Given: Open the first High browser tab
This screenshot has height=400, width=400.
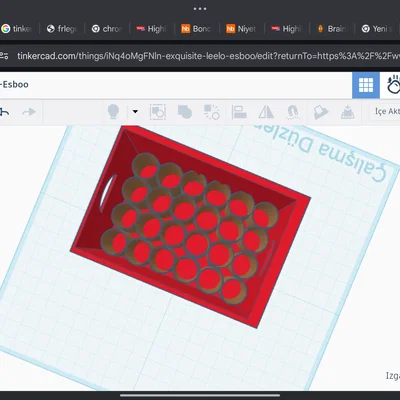Looking at the screenshot, I should tap(152, 29).
